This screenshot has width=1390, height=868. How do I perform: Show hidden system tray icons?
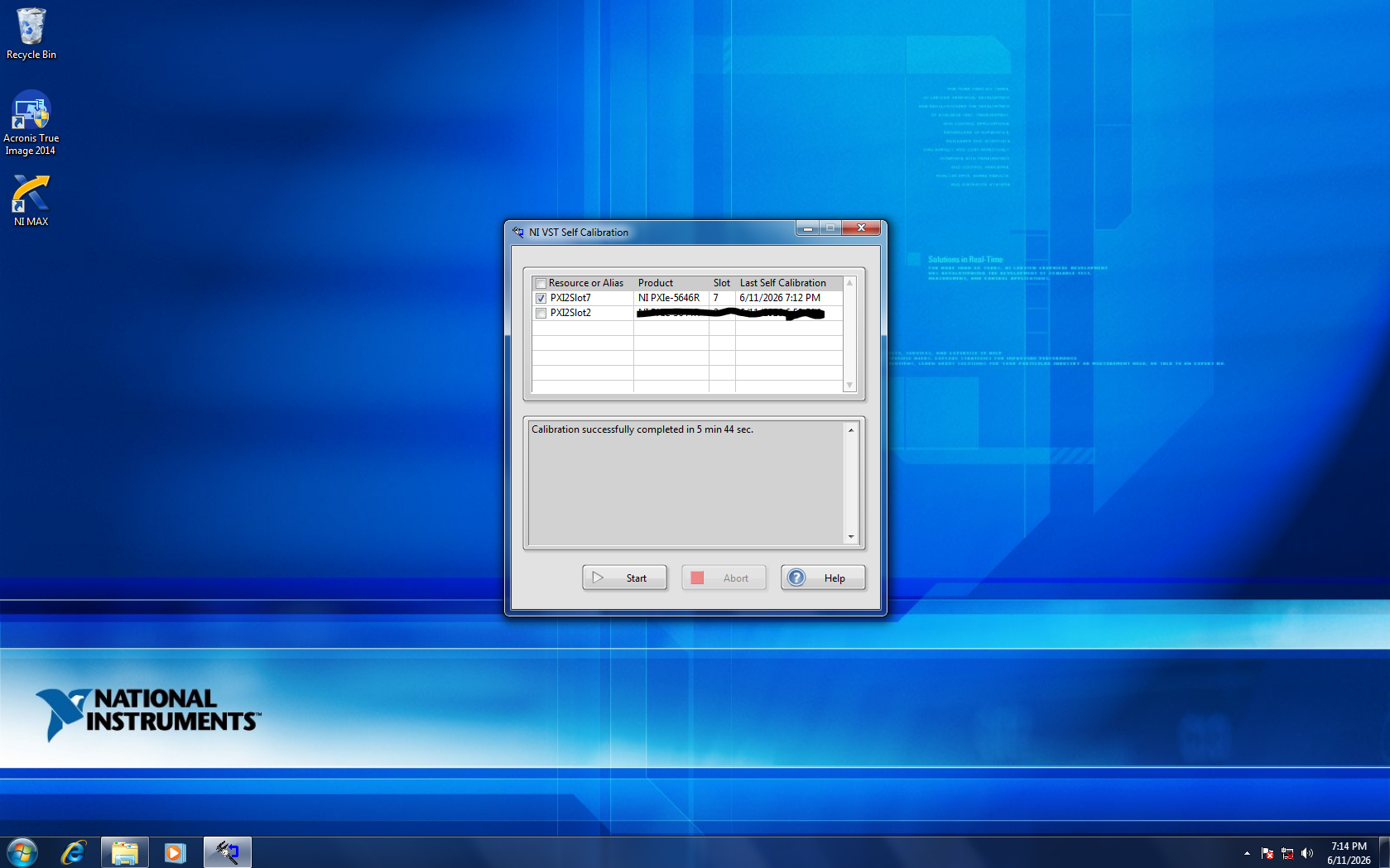[x=1247, y=853]
